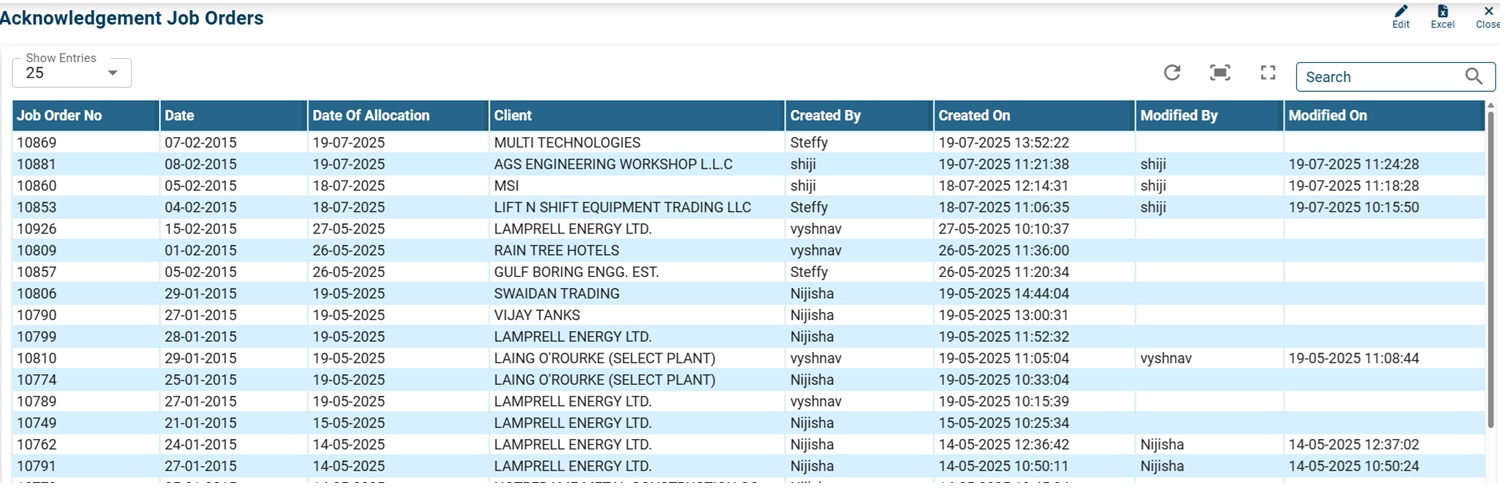Click into the Search input field
The width and height of the screenshot is (1505, 492).
click(1380, 77)
